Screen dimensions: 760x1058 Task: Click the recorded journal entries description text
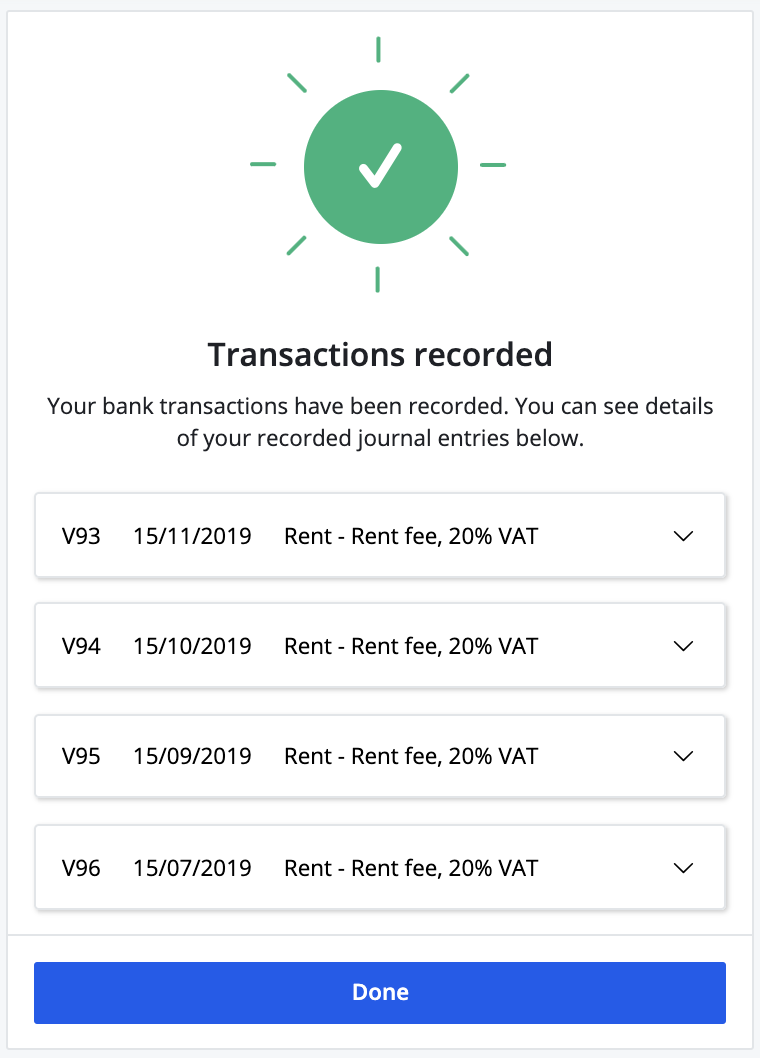click(x=380, y=421)
